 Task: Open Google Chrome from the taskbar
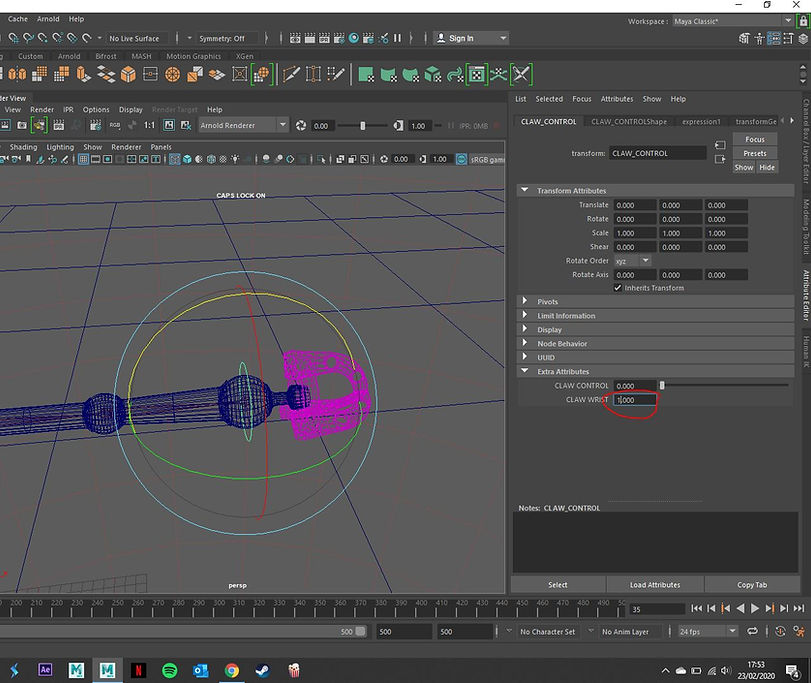[232, 671]
